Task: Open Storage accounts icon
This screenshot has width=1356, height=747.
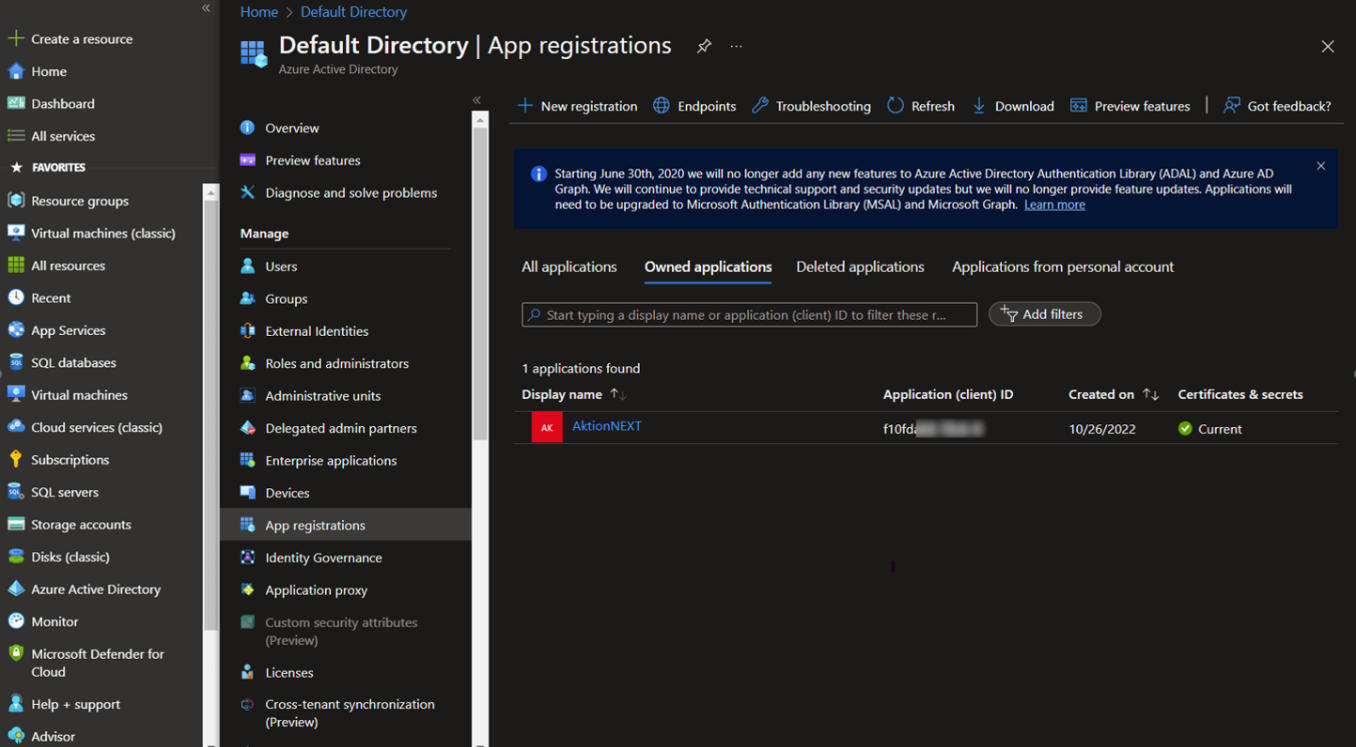Action: tap(16, 524)
